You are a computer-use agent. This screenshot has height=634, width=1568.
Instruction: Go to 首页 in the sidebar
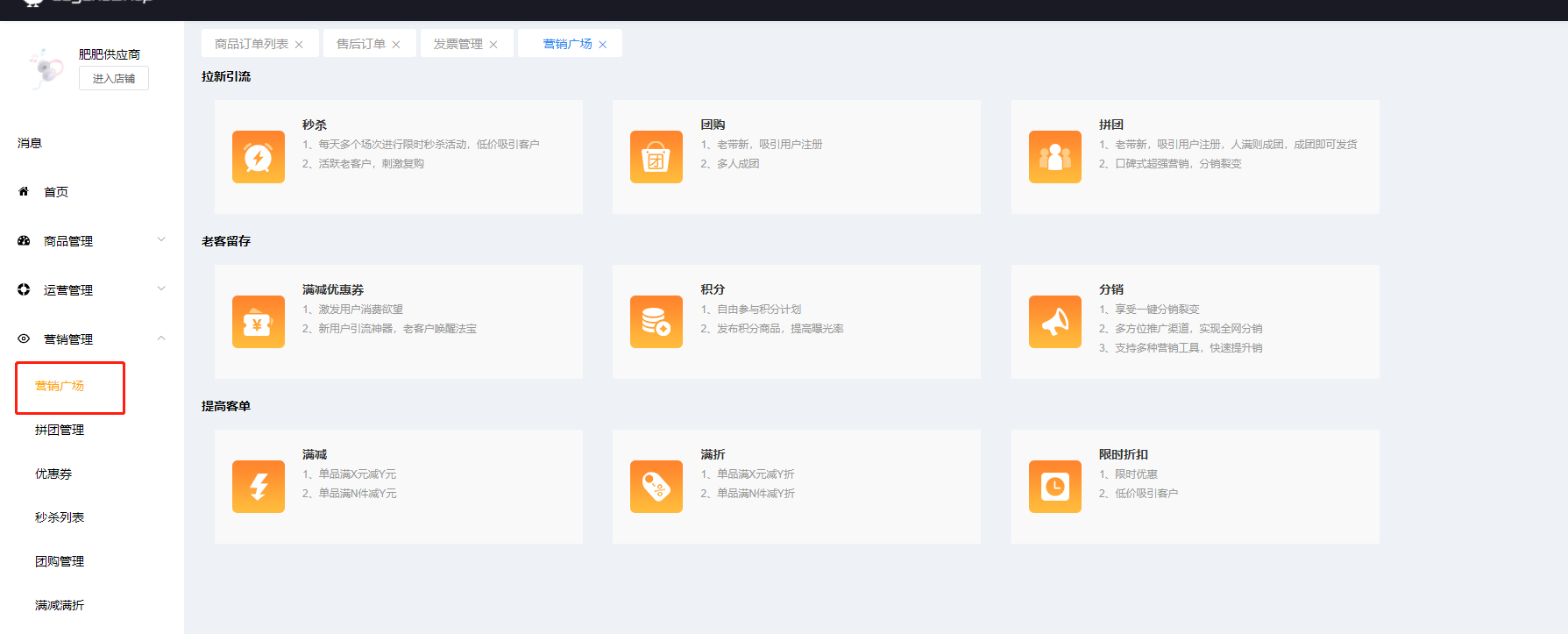[x=56, y=192]
